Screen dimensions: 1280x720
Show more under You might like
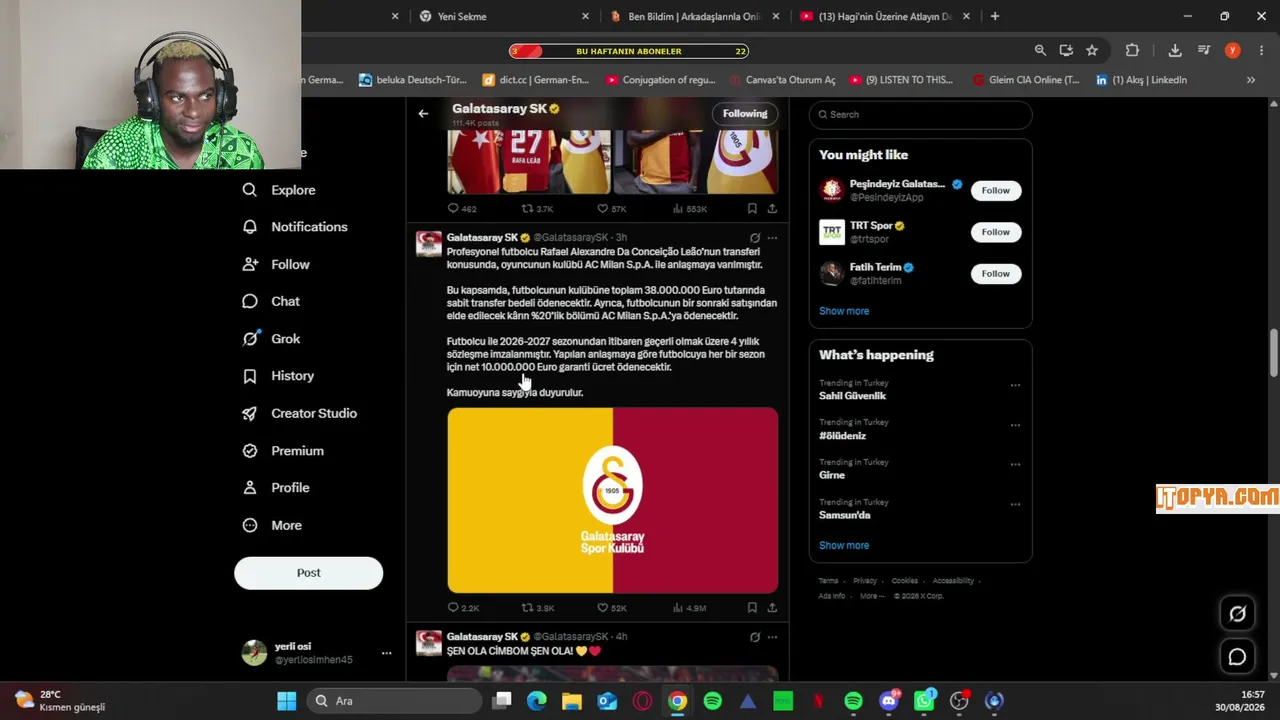coord(844,311)
